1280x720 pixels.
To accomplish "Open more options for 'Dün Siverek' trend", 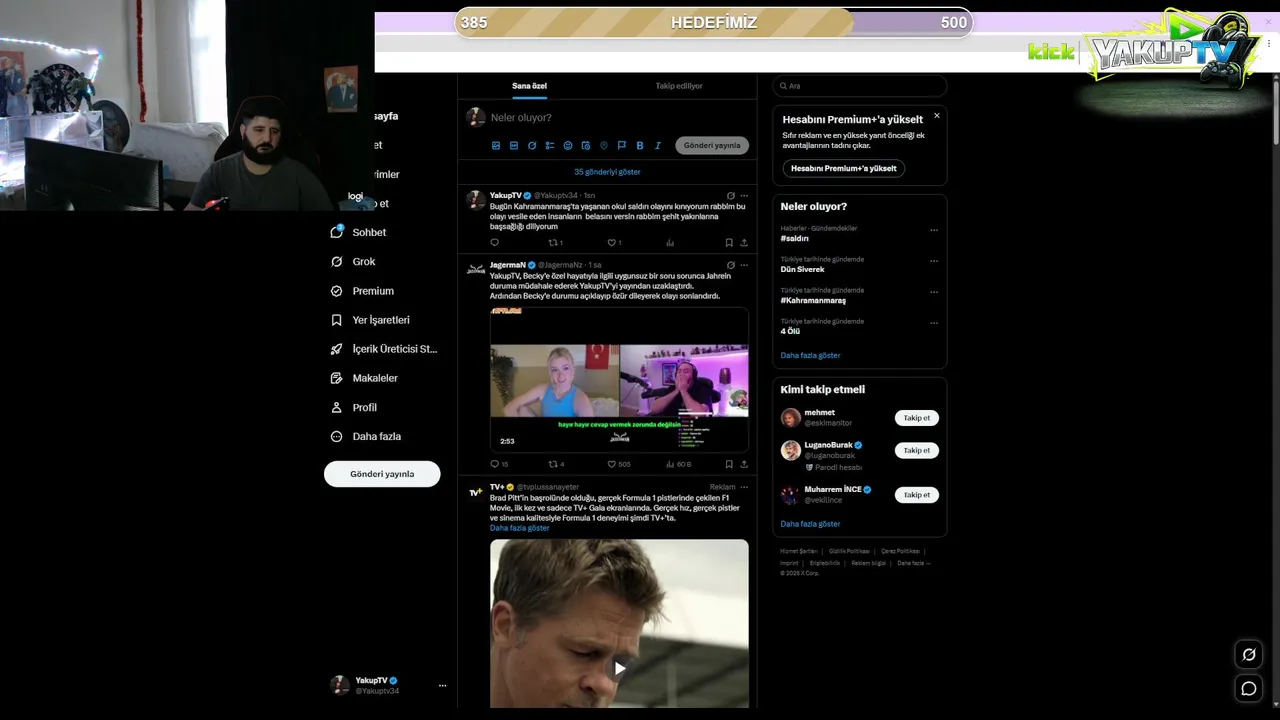I will pyautogui.click(x=934, y=261).
